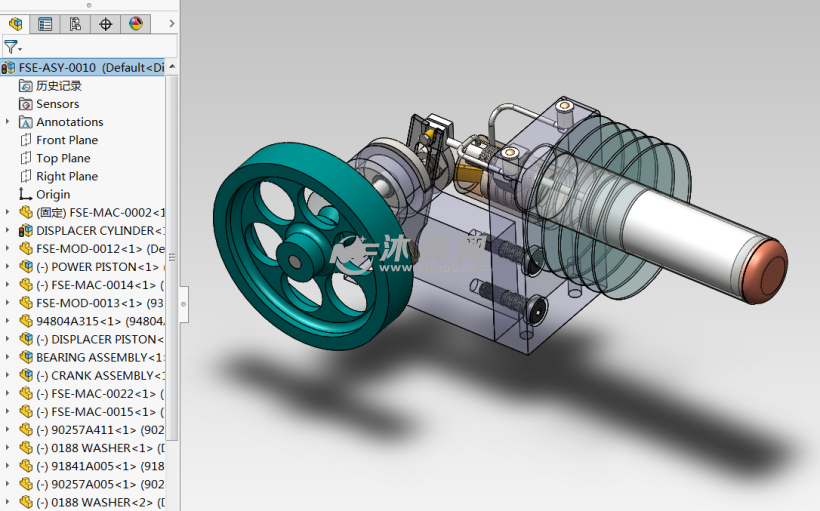Select the copper end cap on the cylinder

click(766, 272)
